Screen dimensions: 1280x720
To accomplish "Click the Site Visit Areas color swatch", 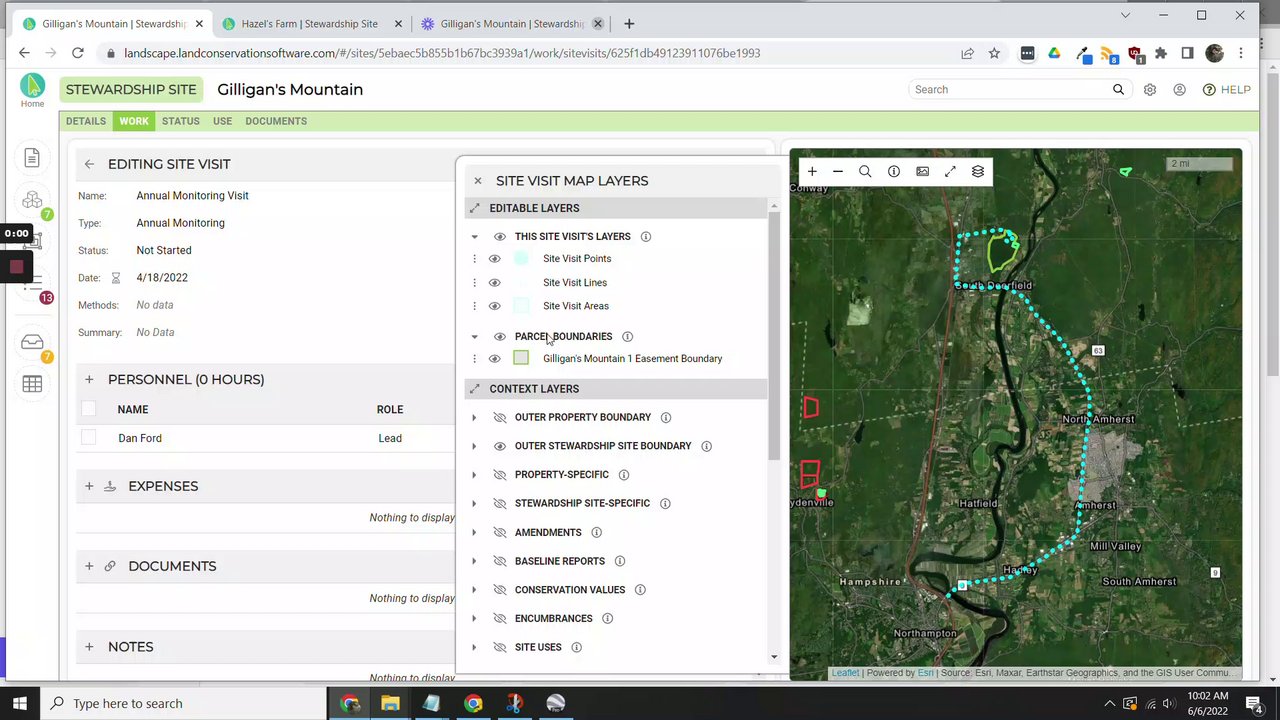I will (x=521, y=306).
